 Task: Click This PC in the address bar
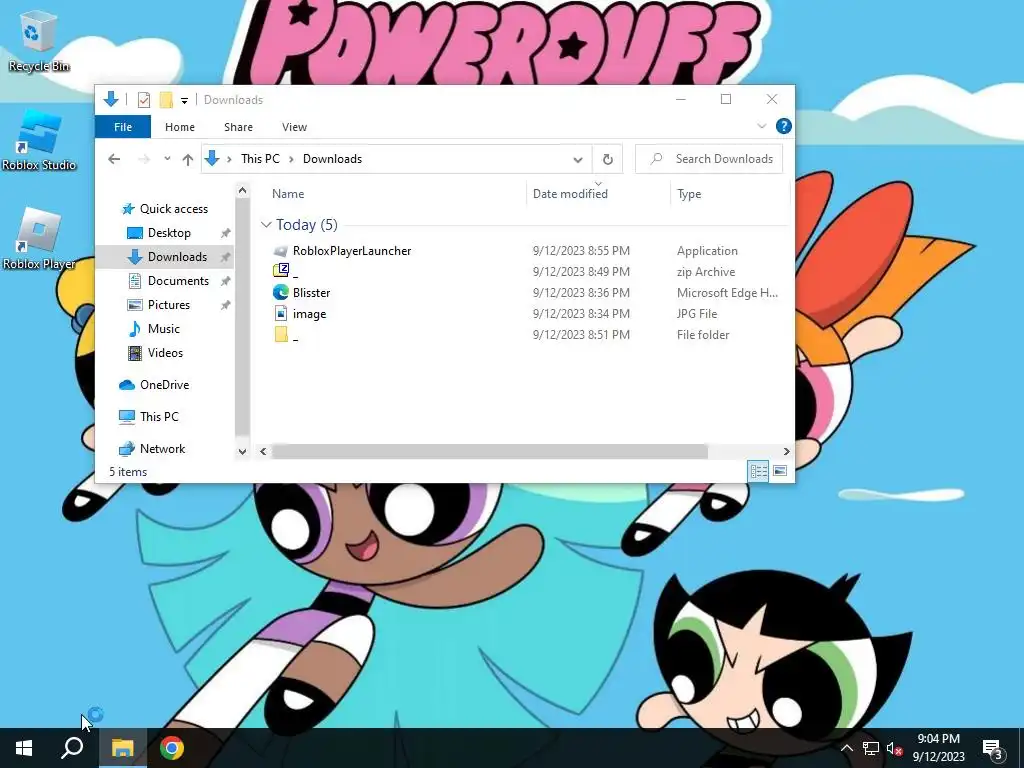pyautogui.click(x=260, y=159)
